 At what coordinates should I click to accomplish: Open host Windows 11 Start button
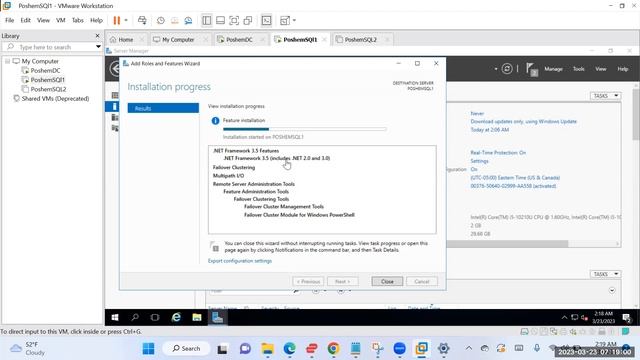(149, 349)
